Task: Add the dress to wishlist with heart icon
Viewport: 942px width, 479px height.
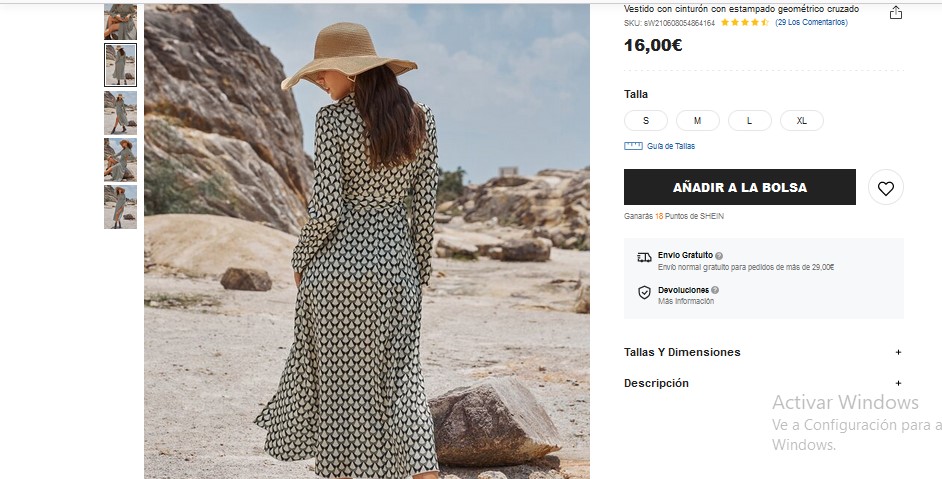Action: pyautogui.click(x=886, y=188)
